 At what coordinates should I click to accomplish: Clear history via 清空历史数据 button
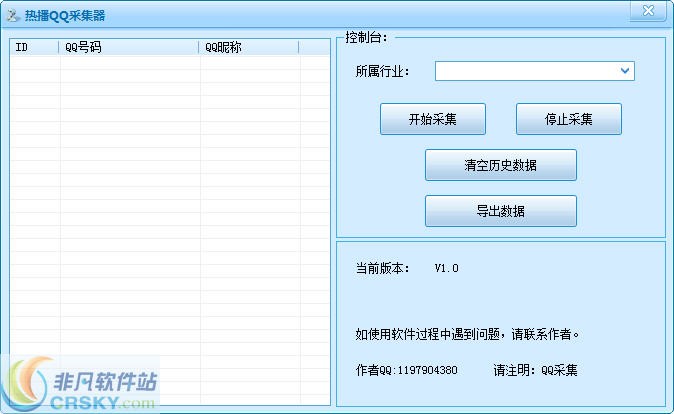click(501, 165)
